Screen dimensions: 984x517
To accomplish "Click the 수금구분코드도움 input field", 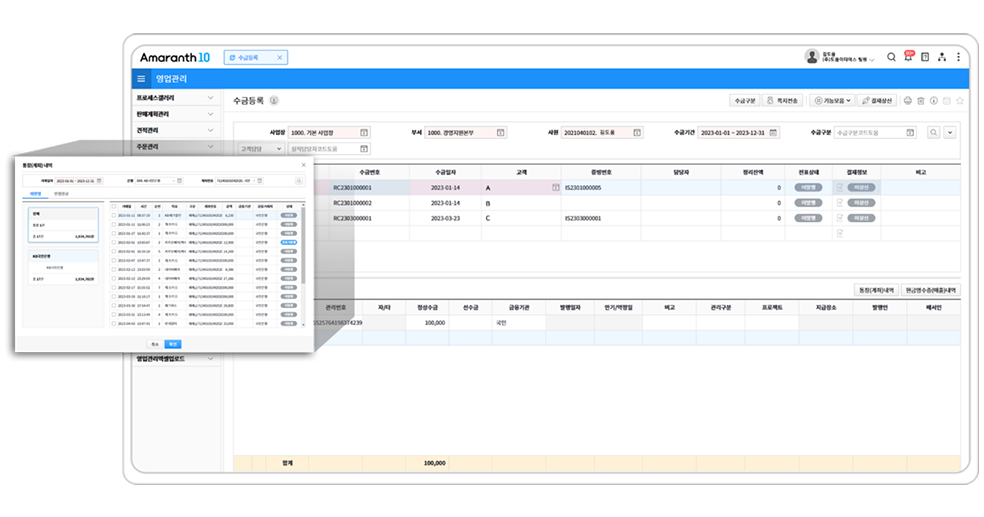I will pos(875,132).
